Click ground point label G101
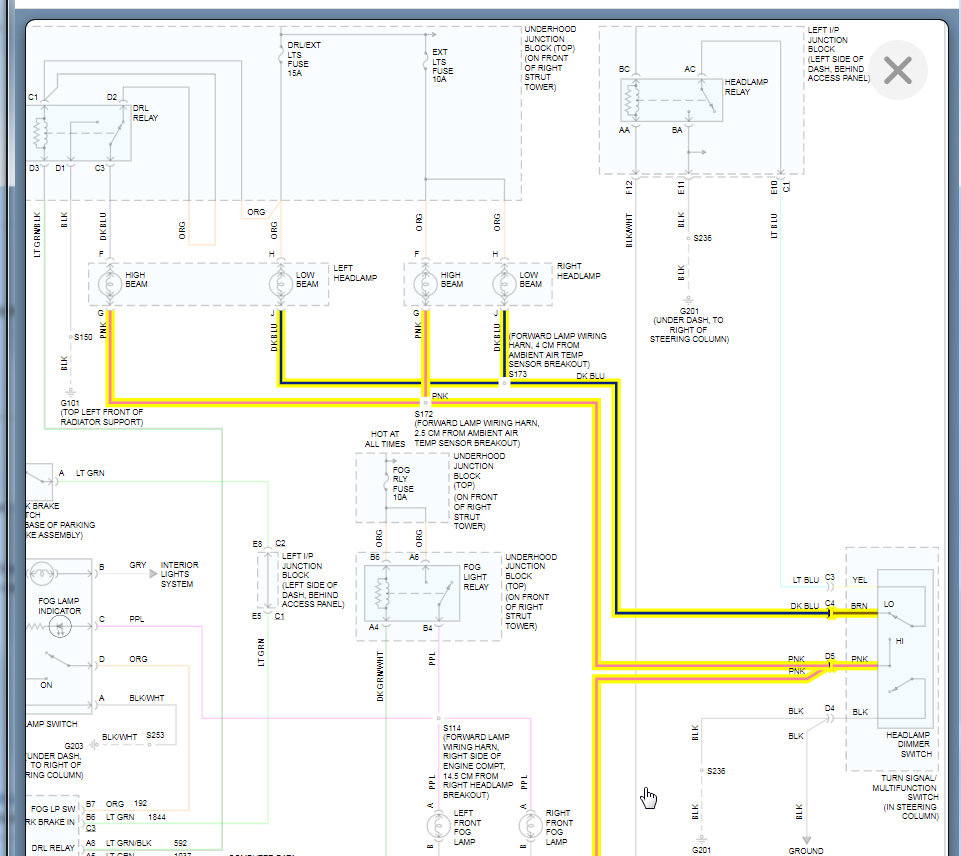Viewport: 961px width, 856px height. (x=70, y=403)
